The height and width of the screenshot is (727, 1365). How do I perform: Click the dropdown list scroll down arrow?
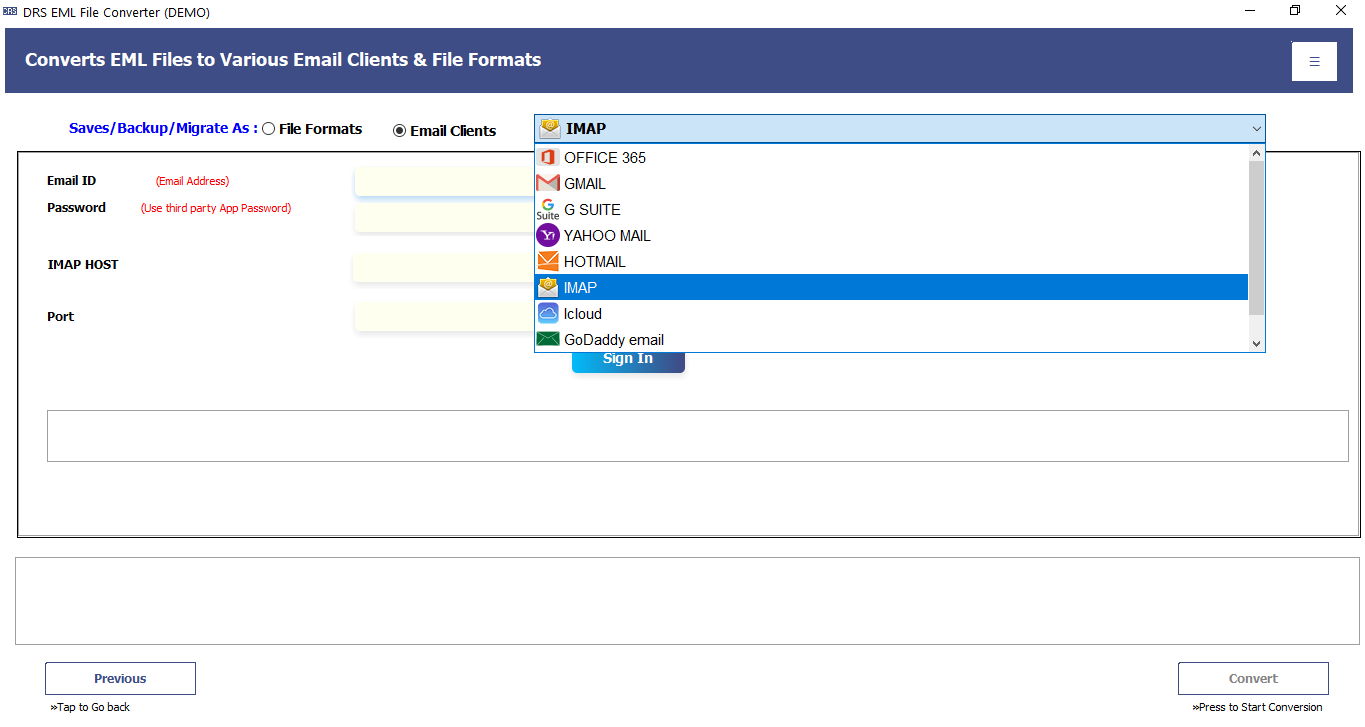[x=1257, y=343]
